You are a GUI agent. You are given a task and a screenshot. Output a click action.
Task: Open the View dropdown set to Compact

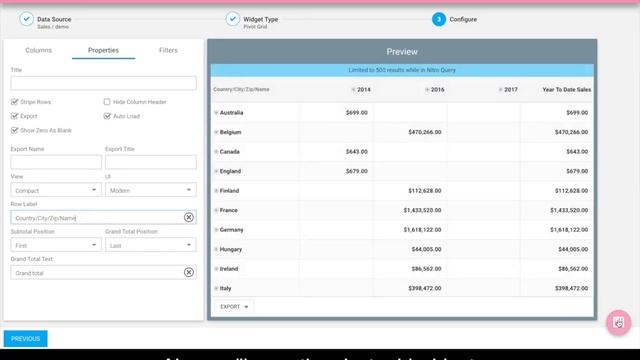coord(56,190)
